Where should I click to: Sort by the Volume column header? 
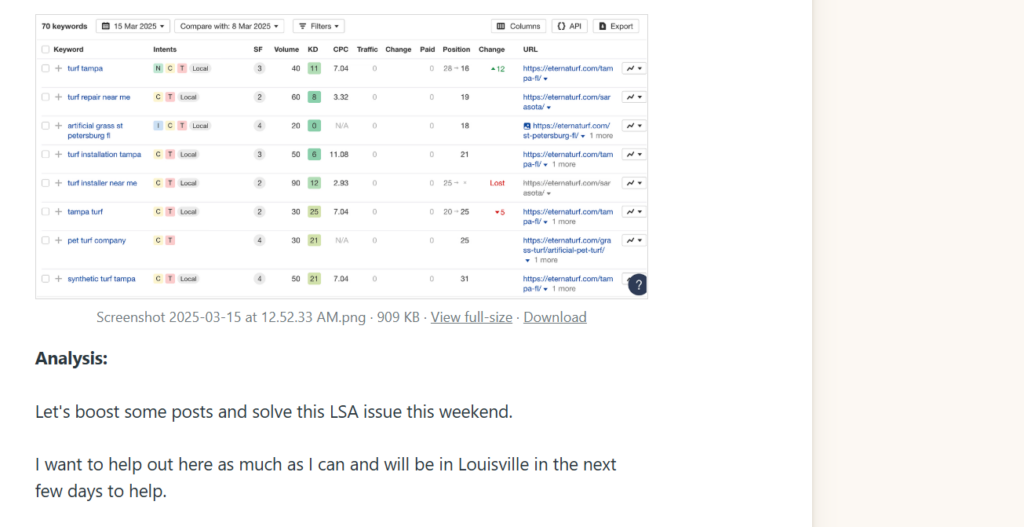coord(286,49)
